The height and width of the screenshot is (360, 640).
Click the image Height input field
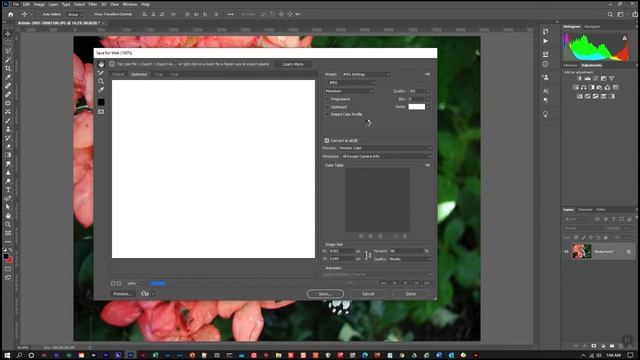point(342,259)
